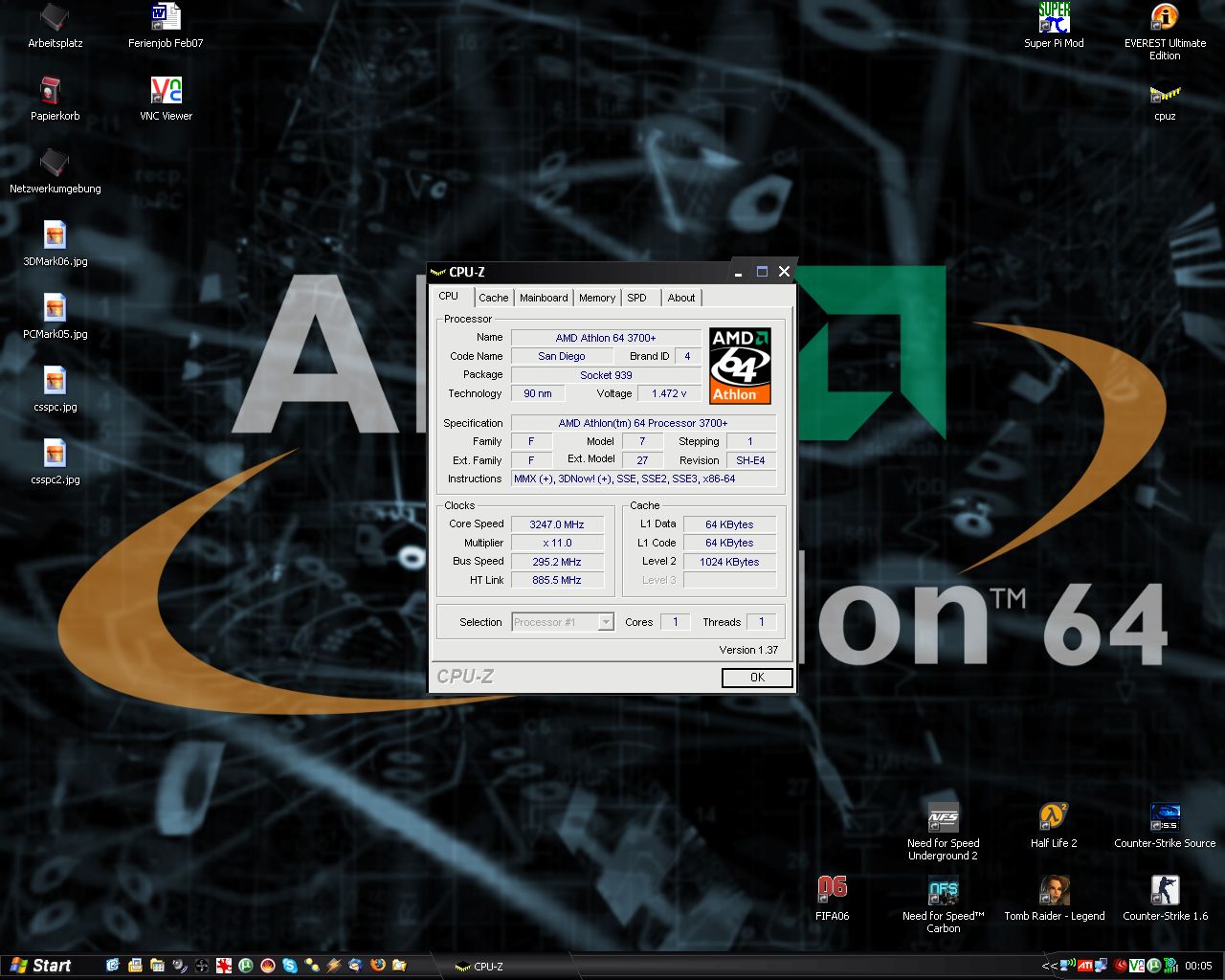
Task: Switch to the About tab
Action: [681, 298]
